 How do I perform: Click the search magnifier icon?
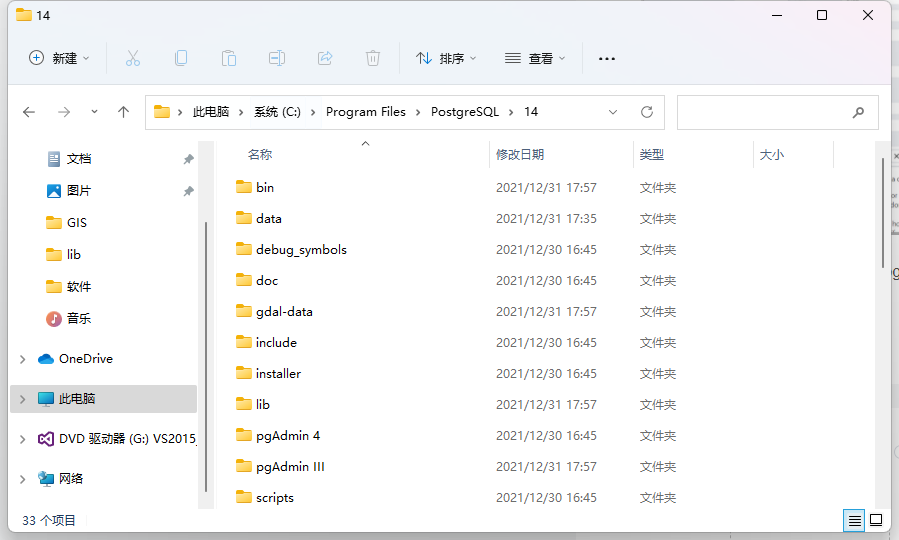tap(858, 112)
